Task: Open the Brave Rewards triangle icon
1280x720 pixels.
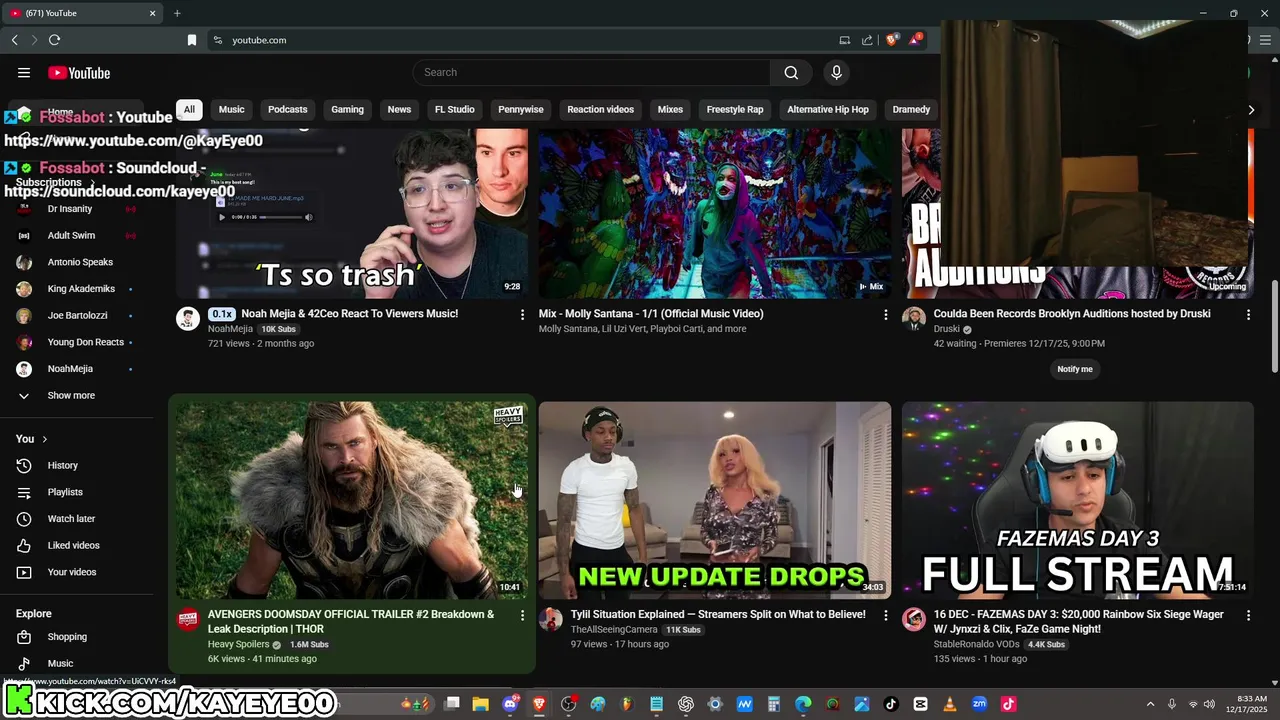Action: coord(915,40)
